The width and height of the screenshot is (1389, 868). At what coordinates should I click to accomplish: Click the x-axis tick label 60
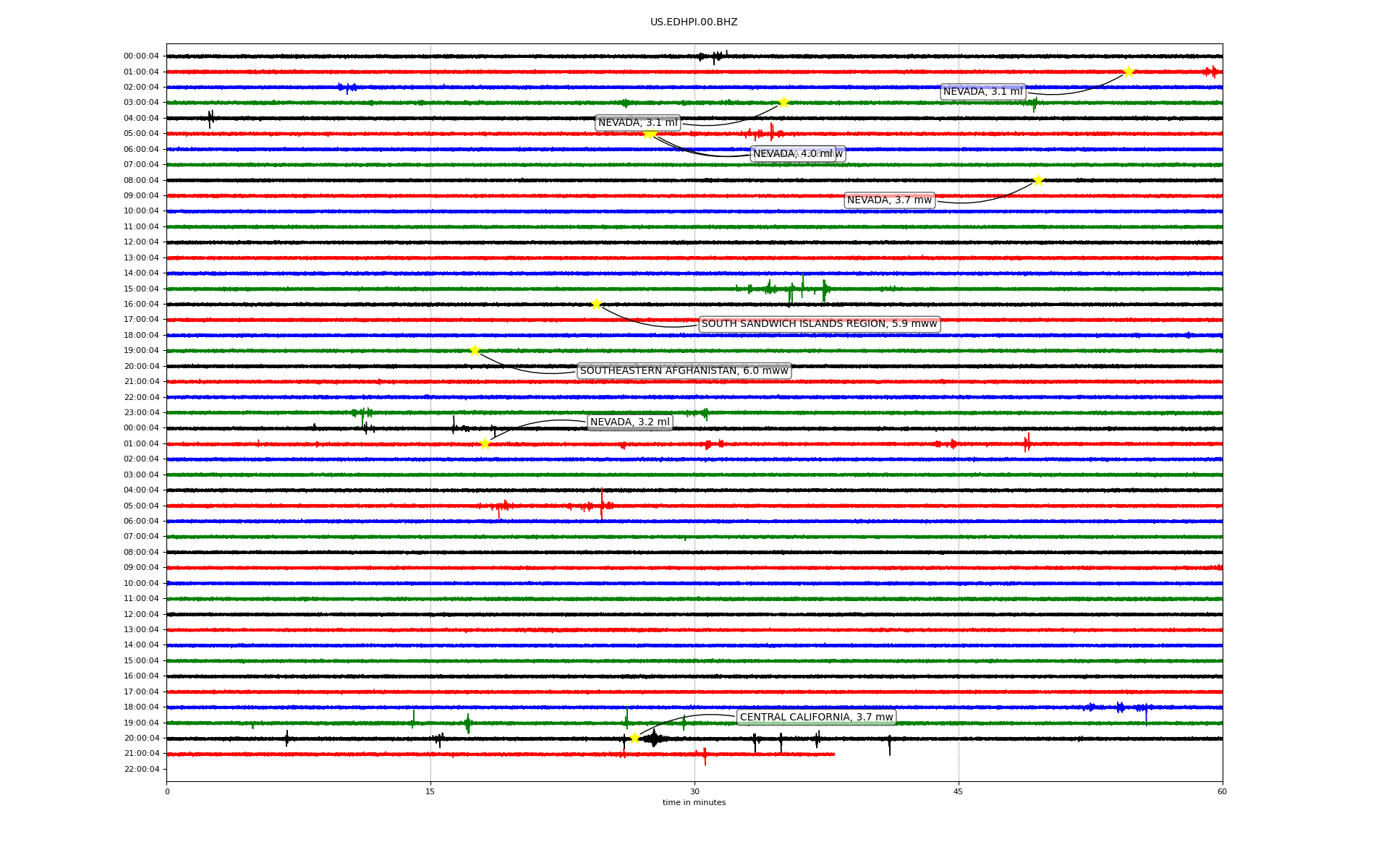click(x=1222, y=791)
